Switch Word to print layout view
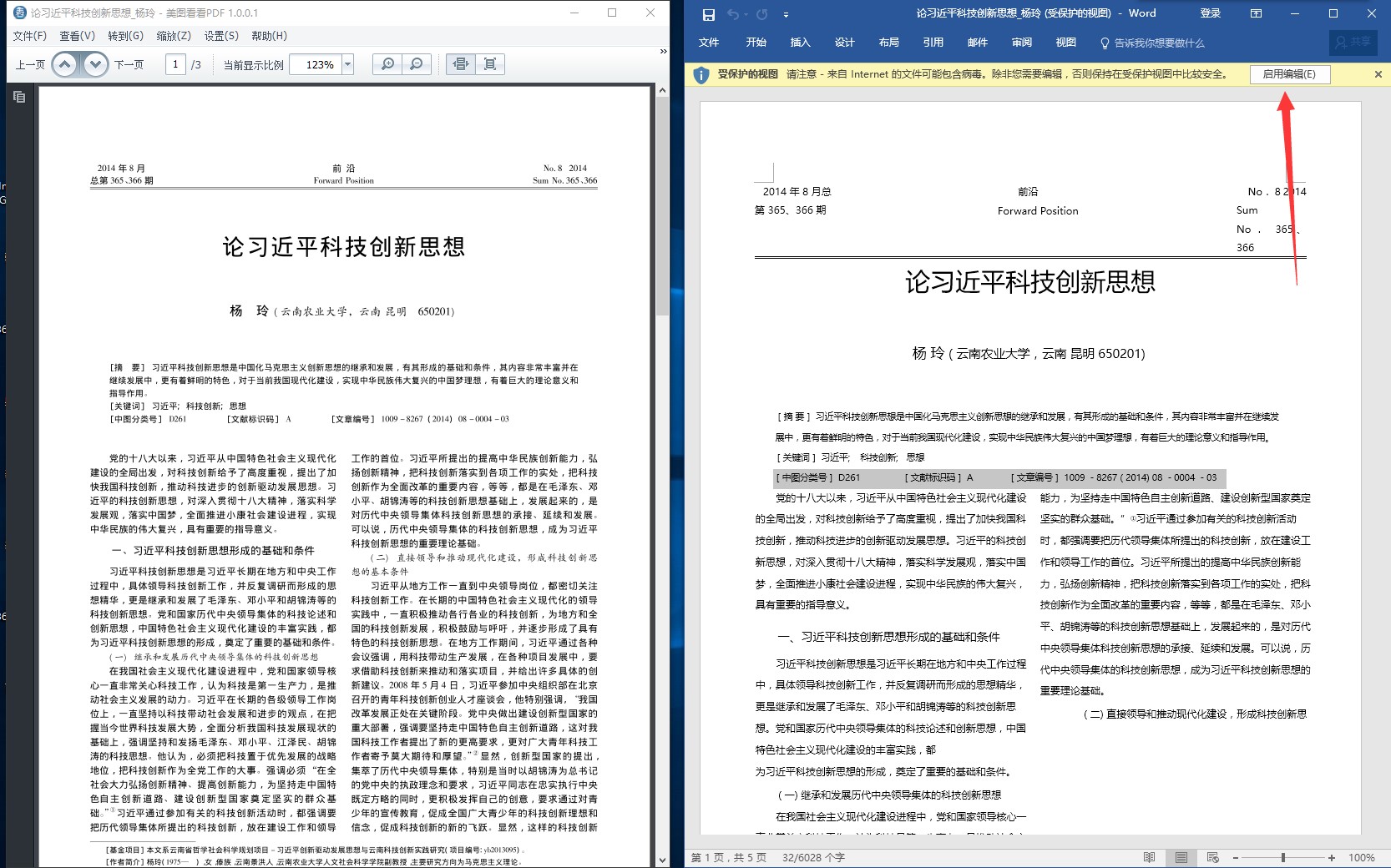The width and height of the screenshot is (1391, 868). pyautogui.click(x=1181, y=858)
